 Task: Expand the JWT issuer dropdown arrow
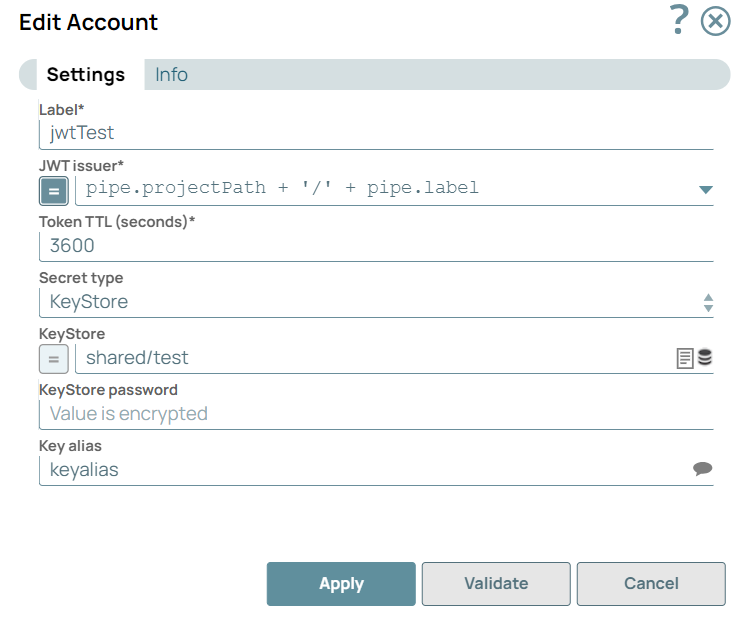click(x=705, y=189)
